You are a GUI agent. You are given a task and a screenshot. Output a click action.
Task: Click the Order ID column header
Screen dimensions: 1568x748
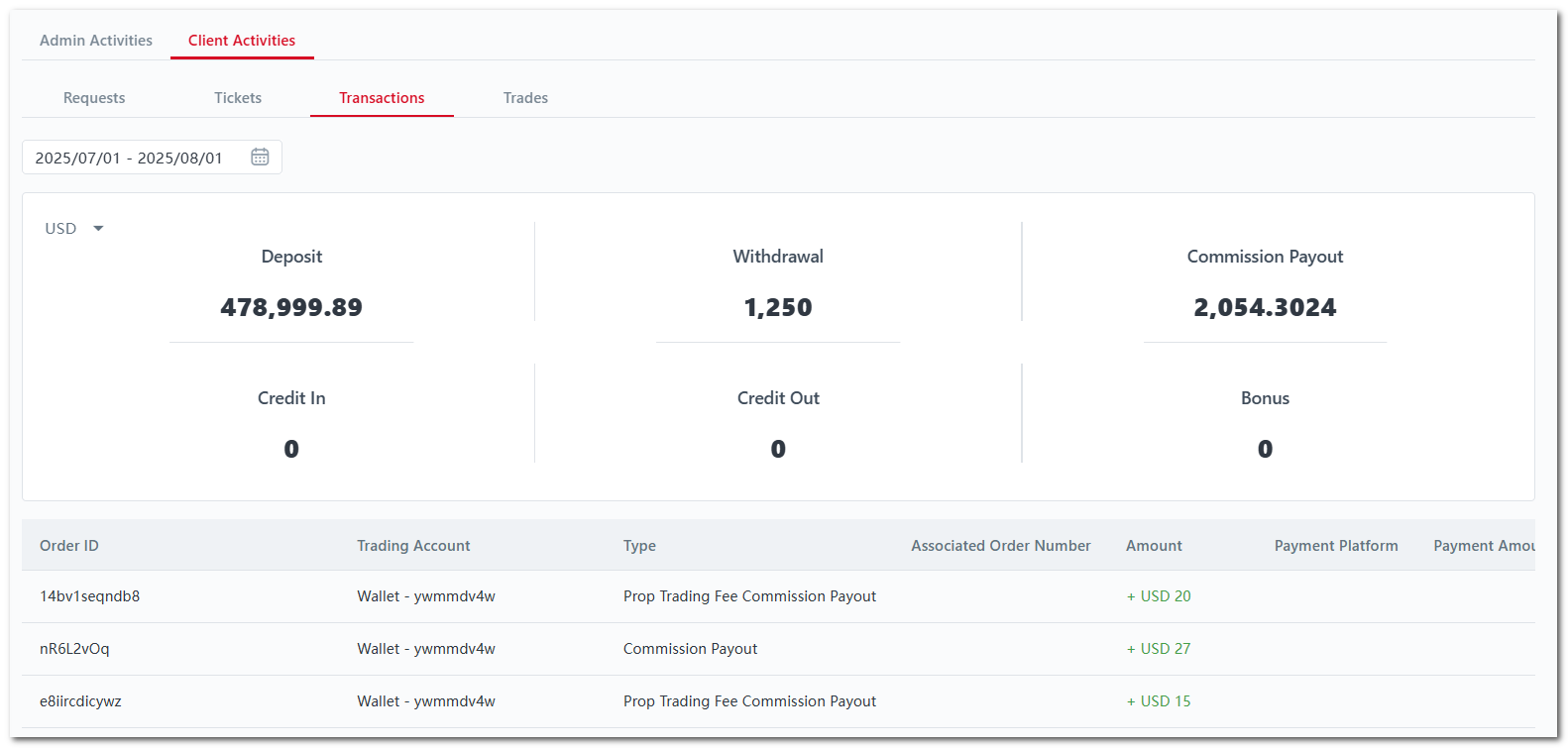click(x=69, y=546)
